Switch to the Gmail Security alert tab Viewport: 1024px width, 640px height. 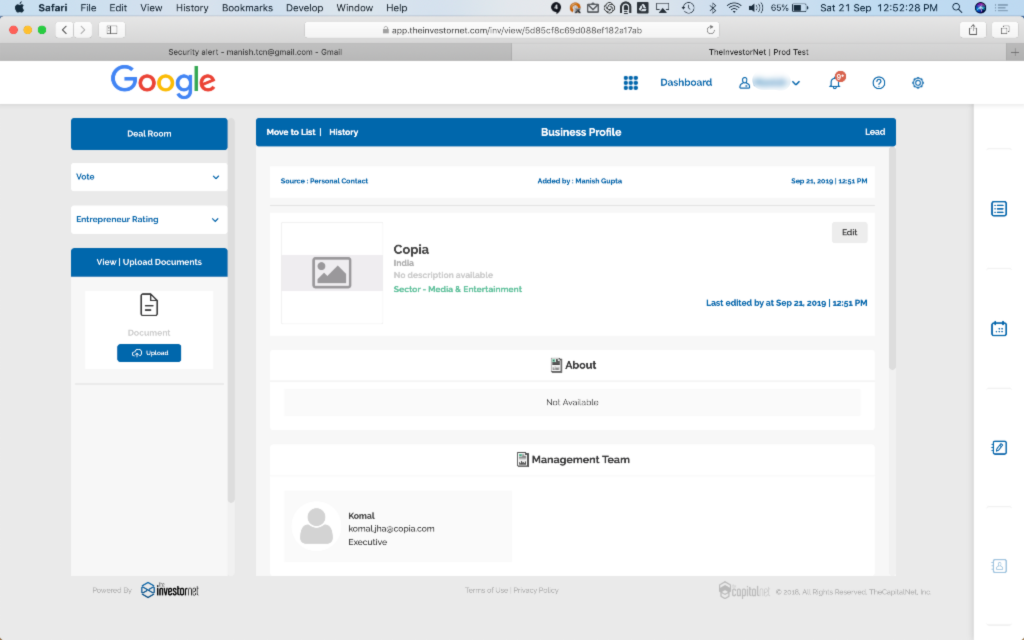[x=255, y=52]
